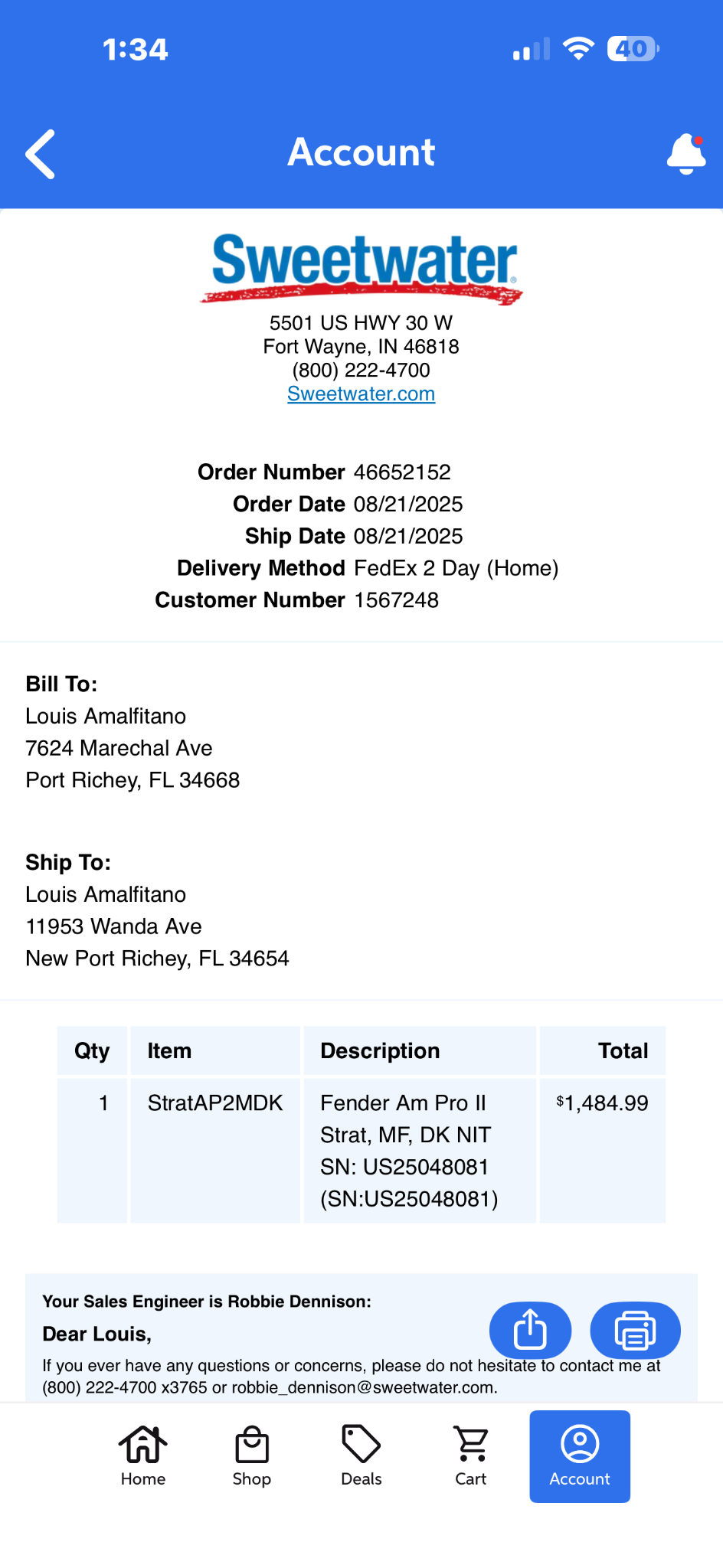Tap the shopping bag icon
Image resolution: width=723 pixels, height=1568 pixels.
pos(252,1444)
